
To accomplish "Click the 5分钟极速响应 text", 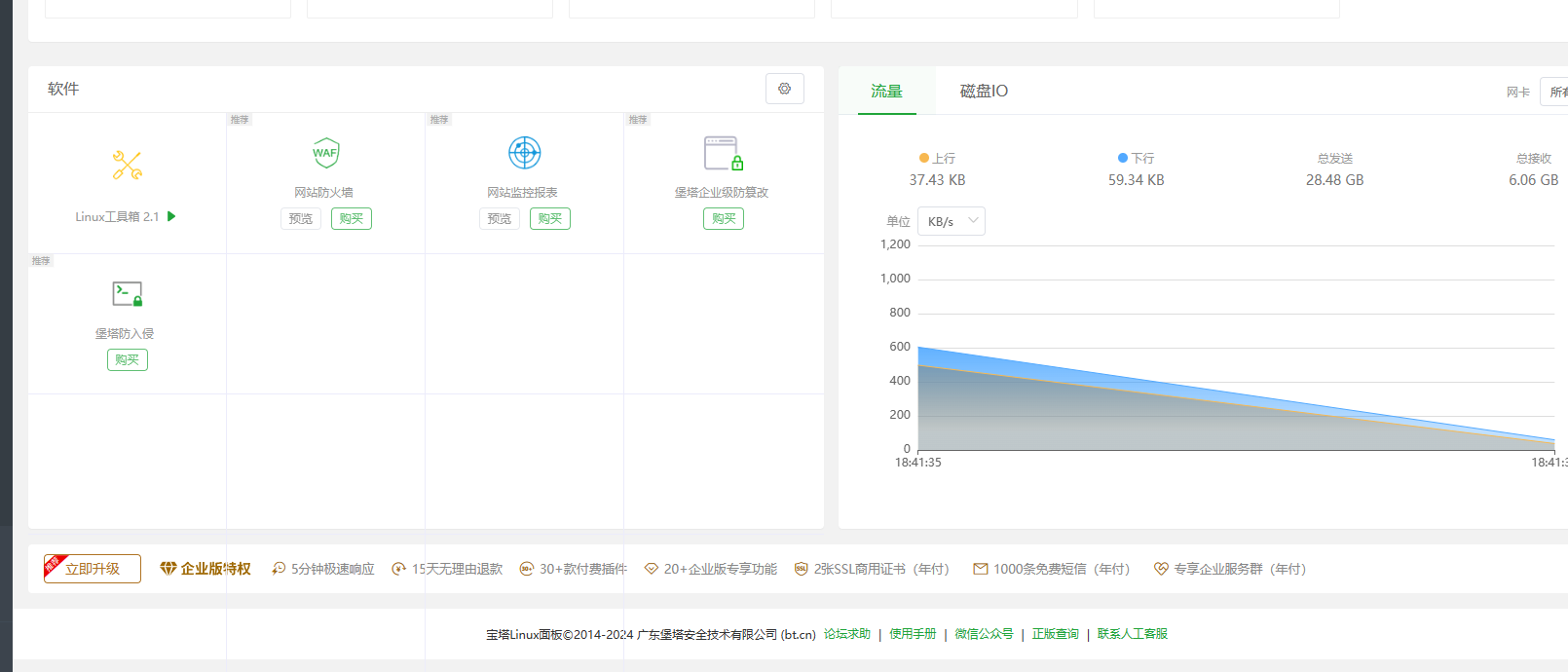I will pos(332,569).
